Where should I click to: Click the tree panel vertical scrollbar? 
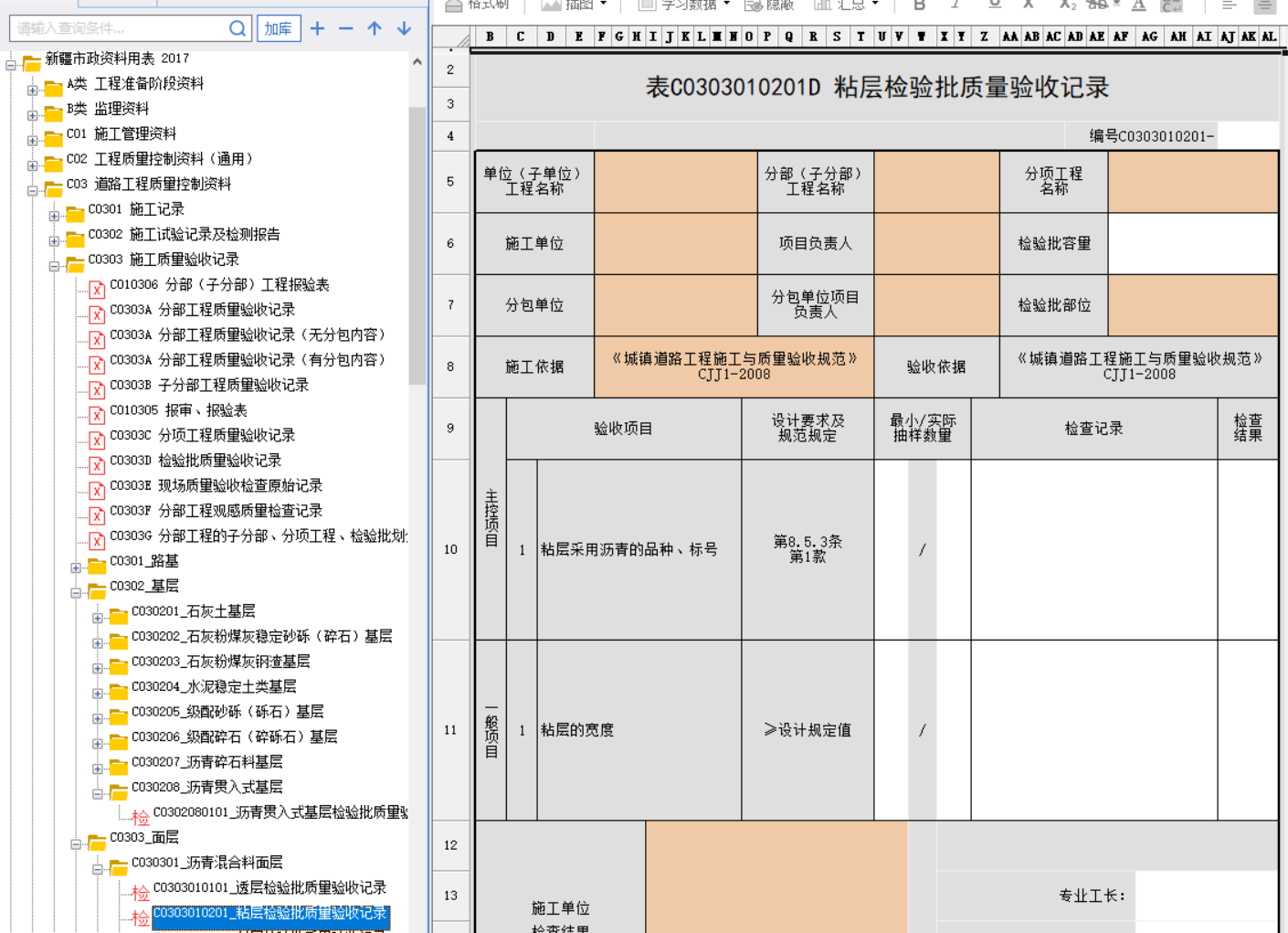click(x=417, y=247)
